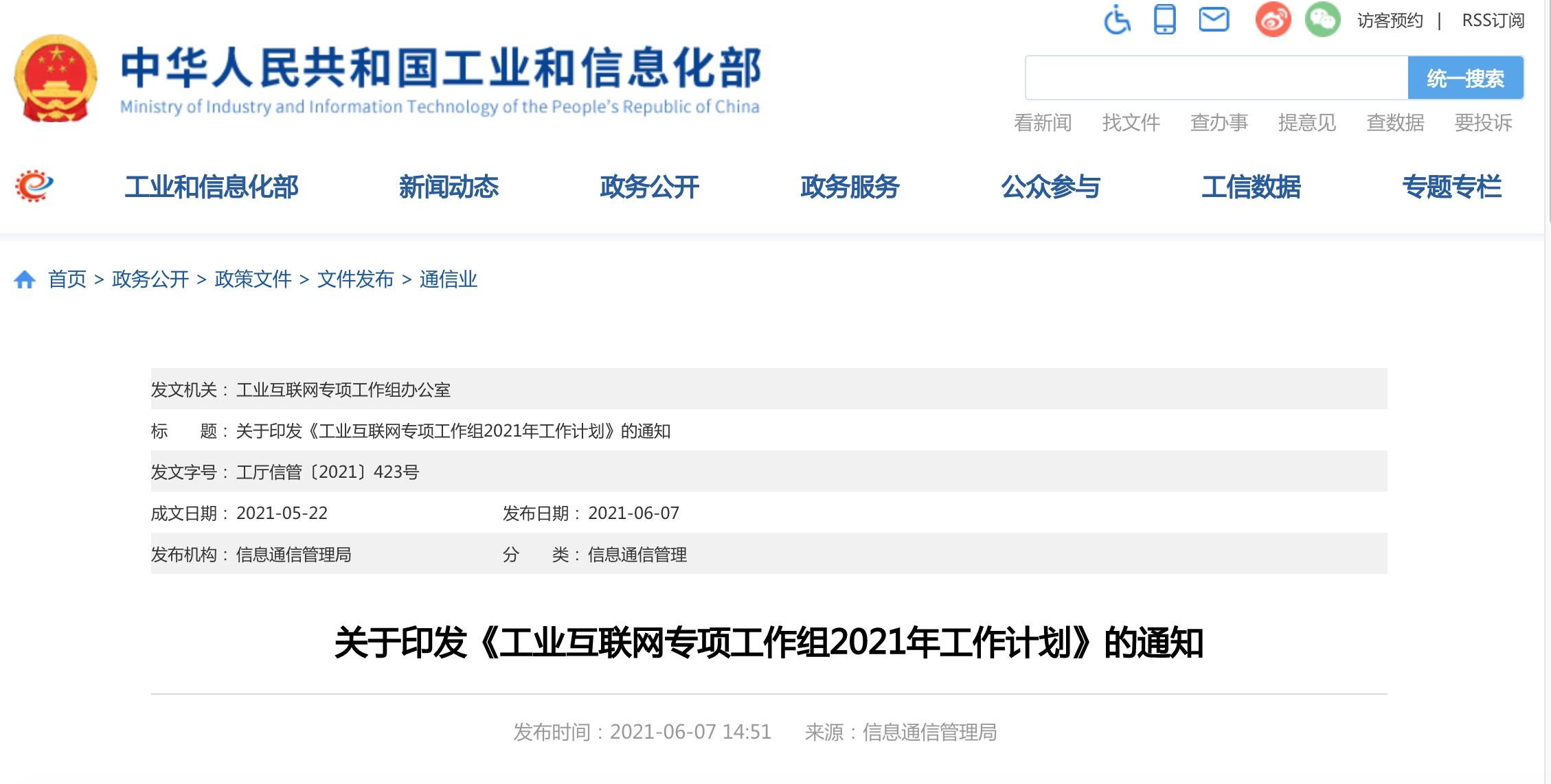Click the accessibility wheelchair icon
The image size is (1551, 784).
click(1117, 19)
